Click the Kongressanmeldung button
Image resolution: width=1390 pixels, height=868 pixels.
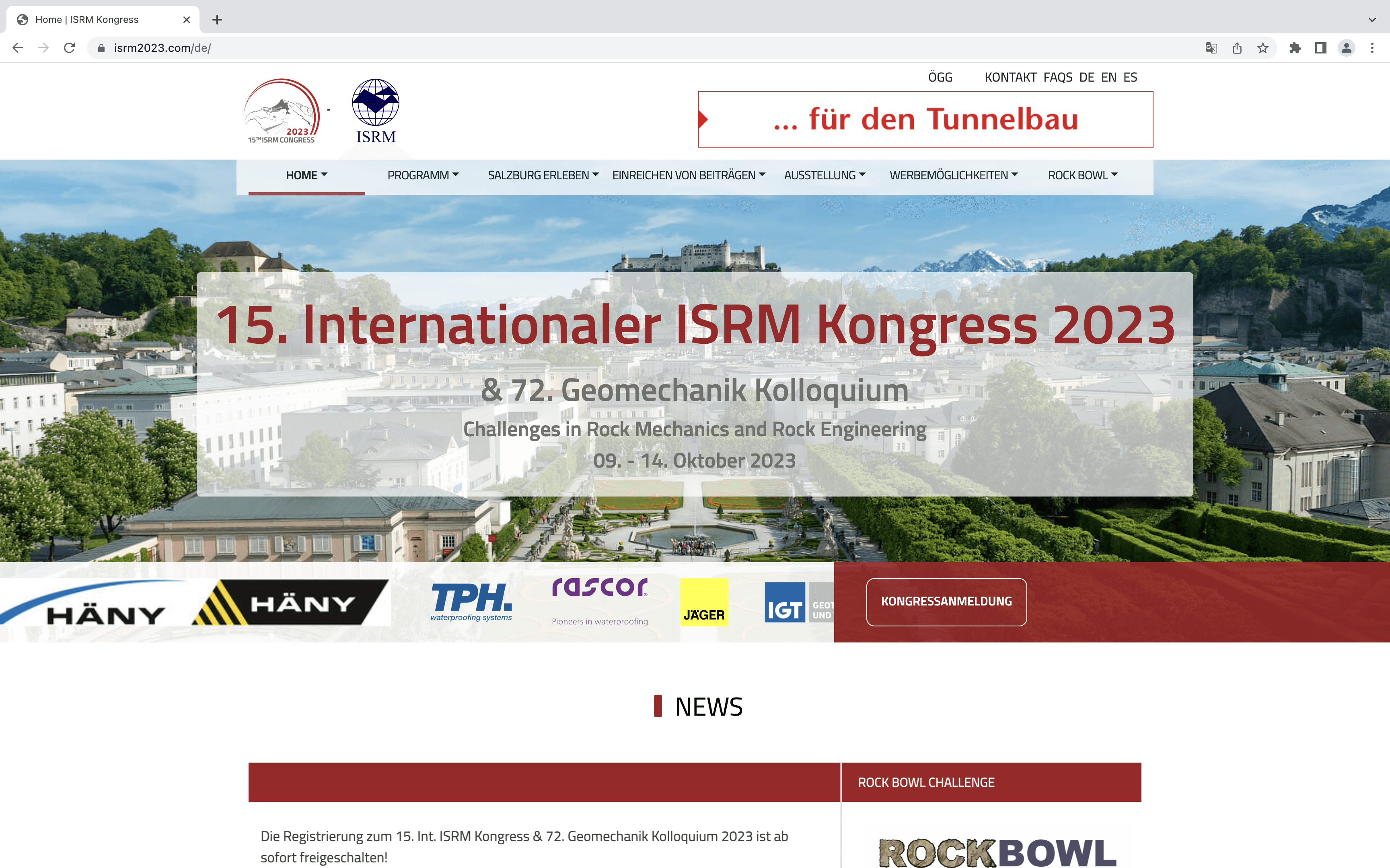pos(946,601)
